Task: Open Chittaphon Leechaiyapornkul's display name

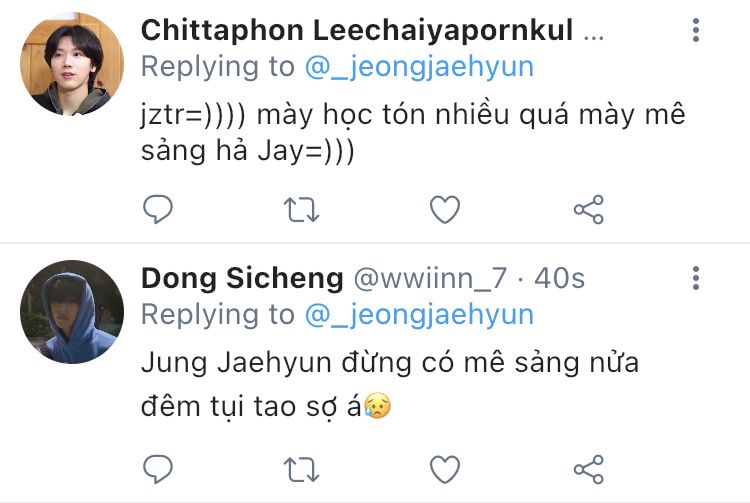Action: coord(357,30)
